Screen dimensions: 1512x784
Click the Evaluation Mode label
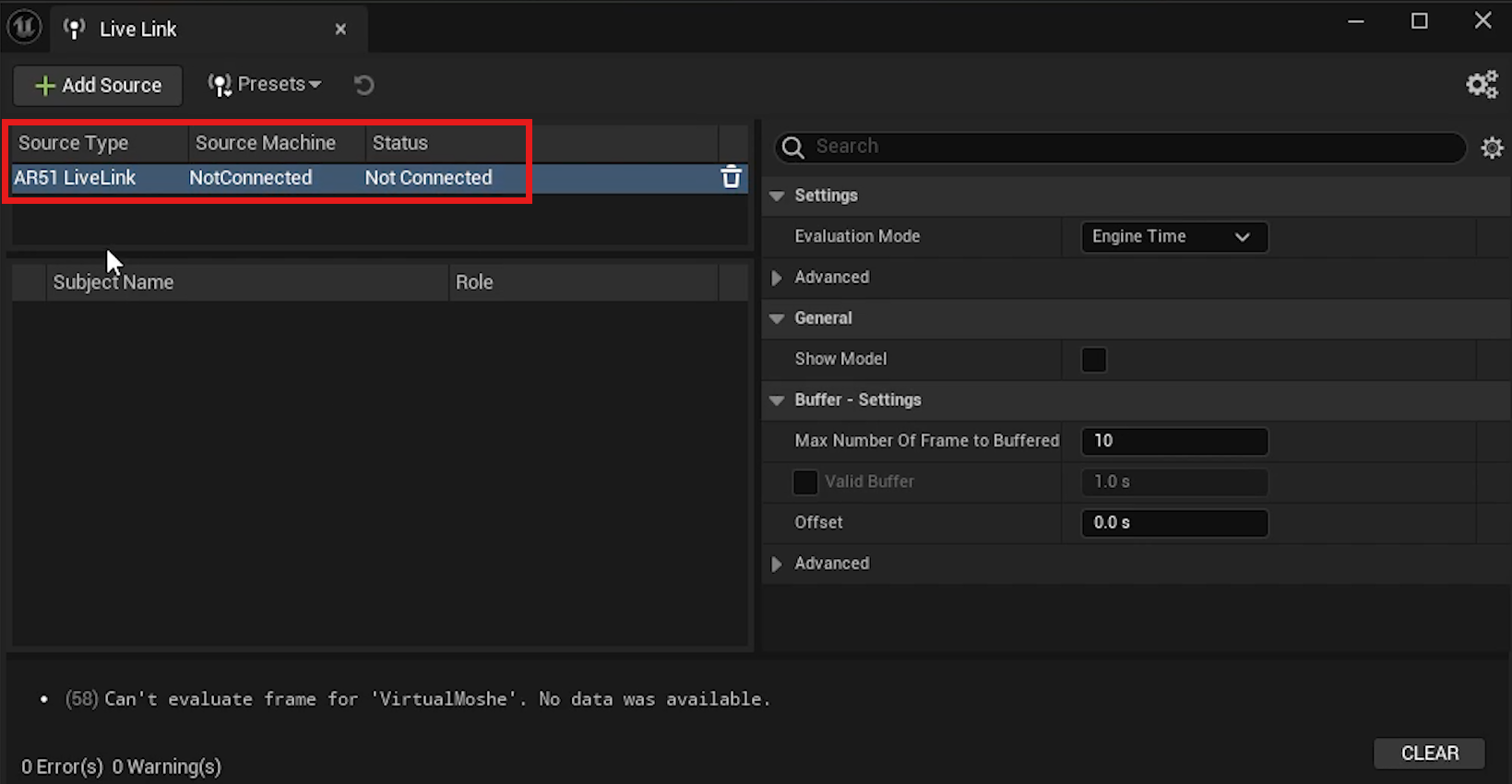click(x=857, y=236)
